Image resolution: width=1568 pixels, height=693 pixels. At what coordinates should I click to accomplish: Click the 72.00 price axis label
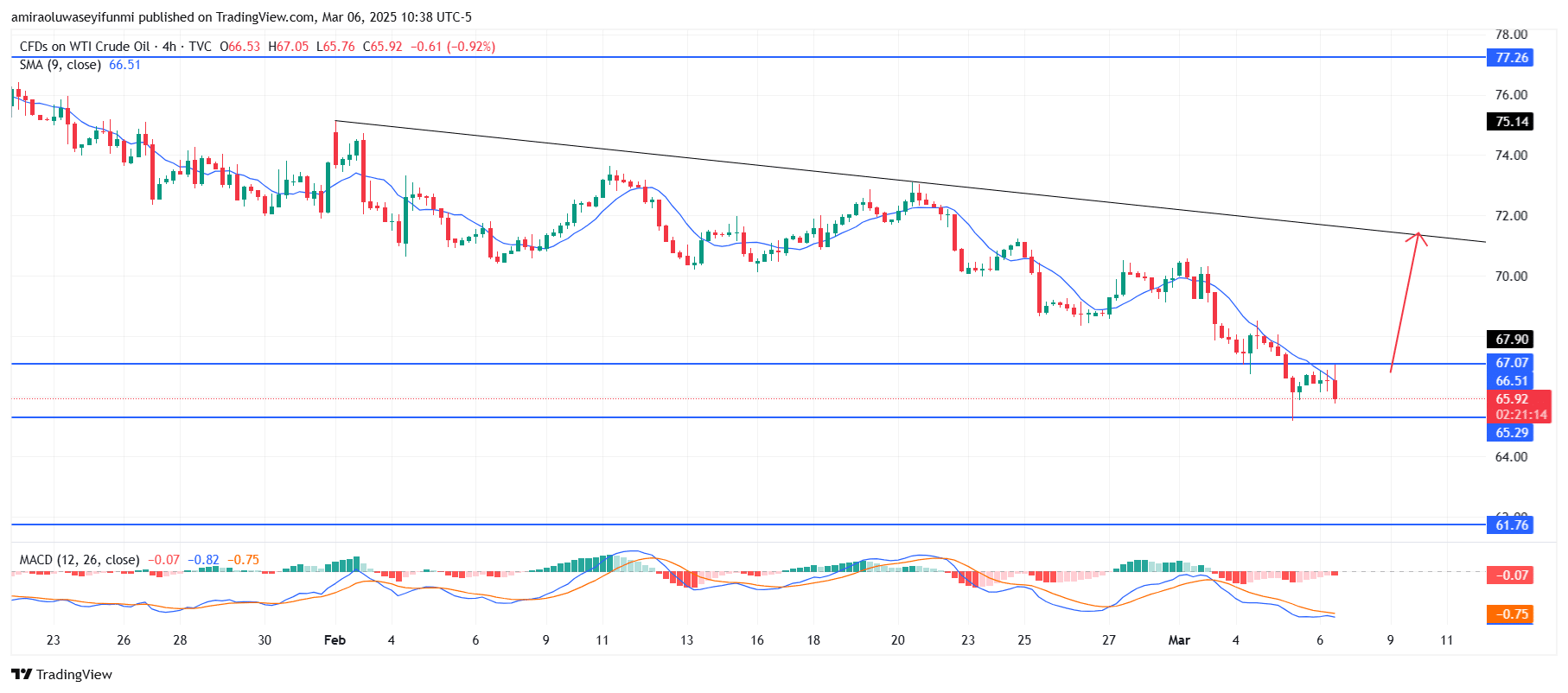click(1512, 216)
